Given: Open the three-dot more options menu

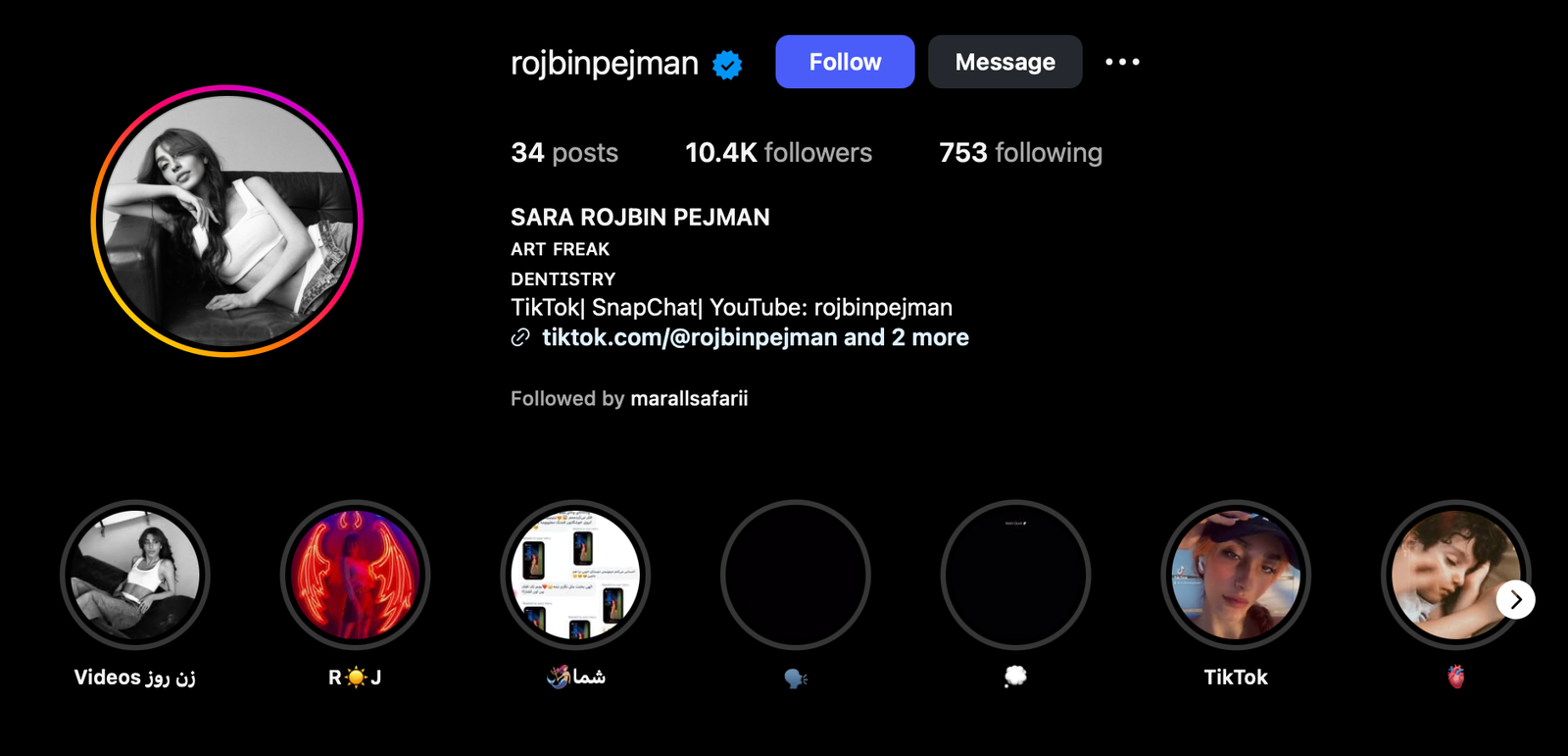Looking at the screenshot, I should point(1122,62).
